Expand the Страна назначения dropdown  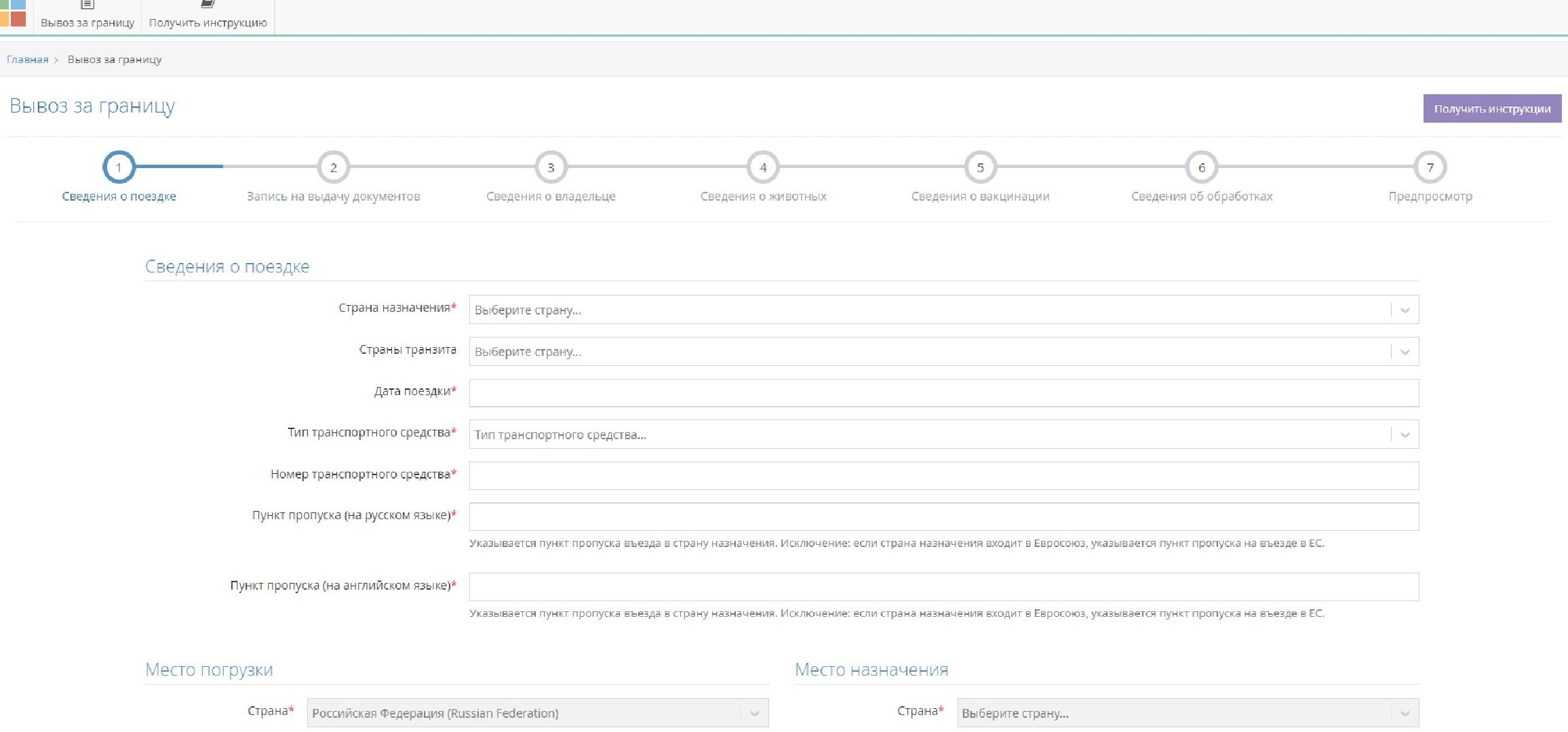pyautogui.click(x=1405, y=310)
